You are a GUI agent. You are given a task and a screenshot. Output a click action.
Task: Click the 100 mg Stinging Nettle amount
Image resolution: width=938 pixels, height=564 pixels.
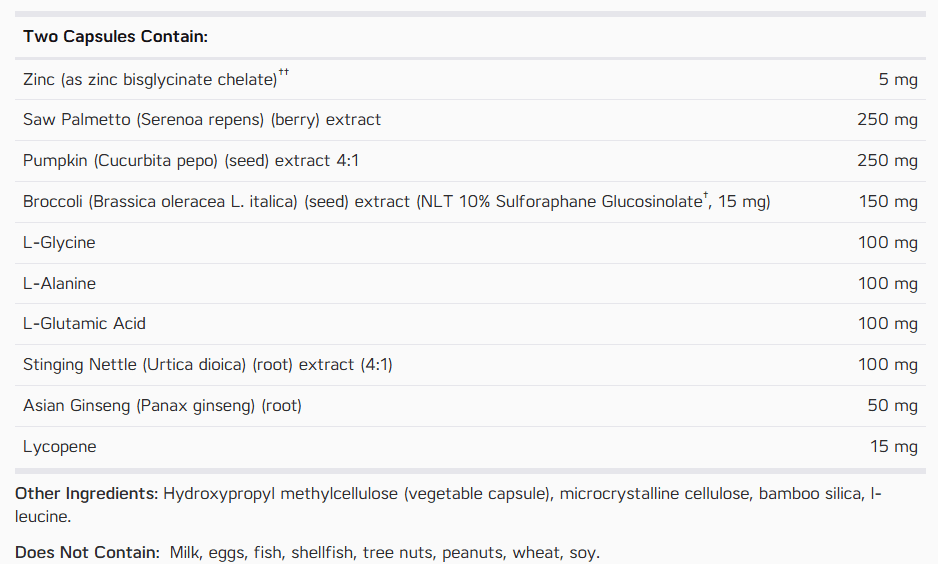click(x=888, y=365)
